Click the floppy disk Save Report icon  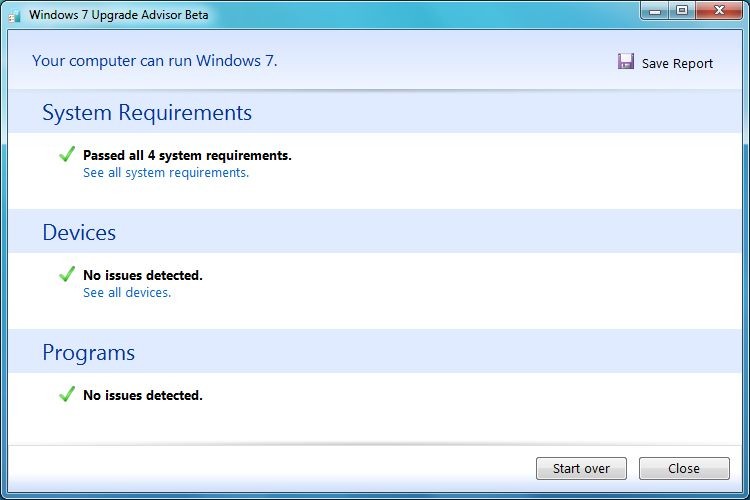(626, 62)
